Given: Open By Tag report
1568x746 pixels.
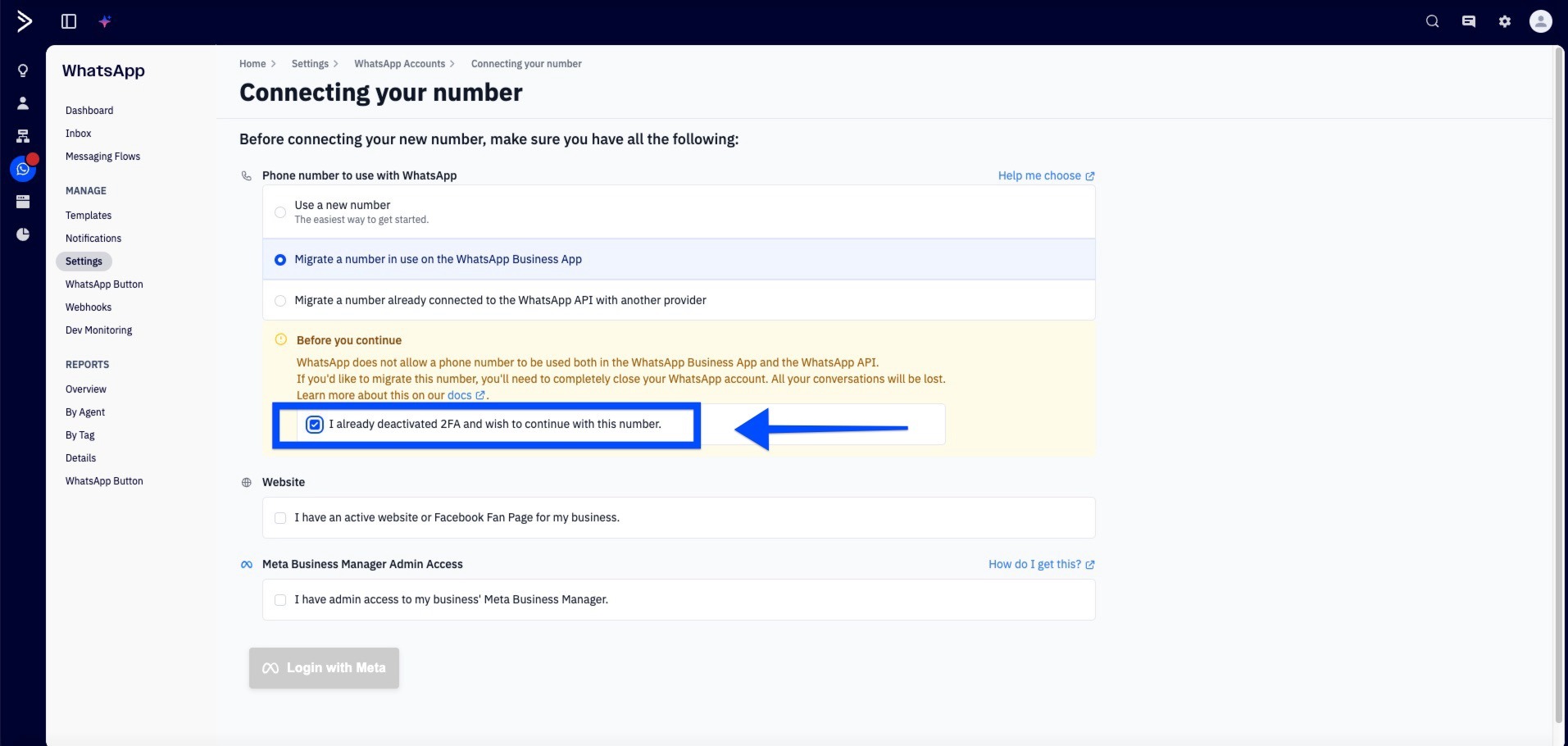Looking at the screenshot, I should (80, 435).
